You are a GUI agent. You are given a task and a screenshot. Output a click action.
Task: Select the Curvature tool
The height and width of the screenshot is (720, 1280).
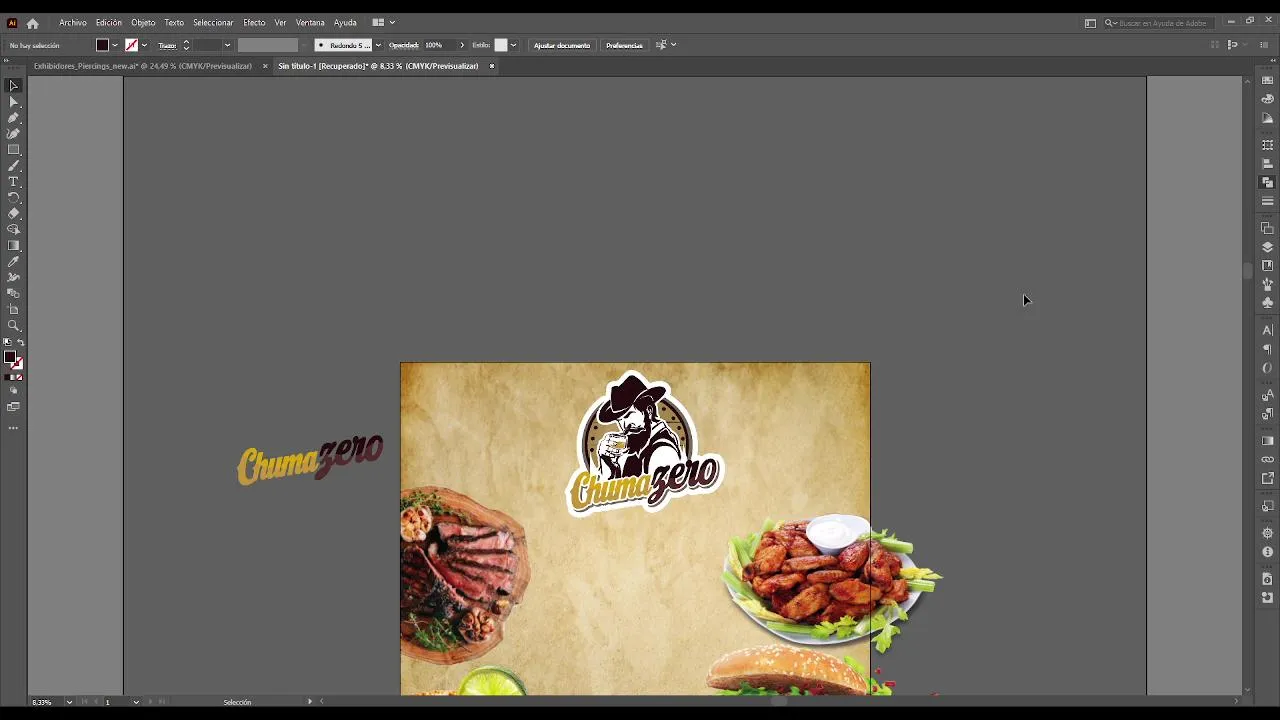point(14,134)
